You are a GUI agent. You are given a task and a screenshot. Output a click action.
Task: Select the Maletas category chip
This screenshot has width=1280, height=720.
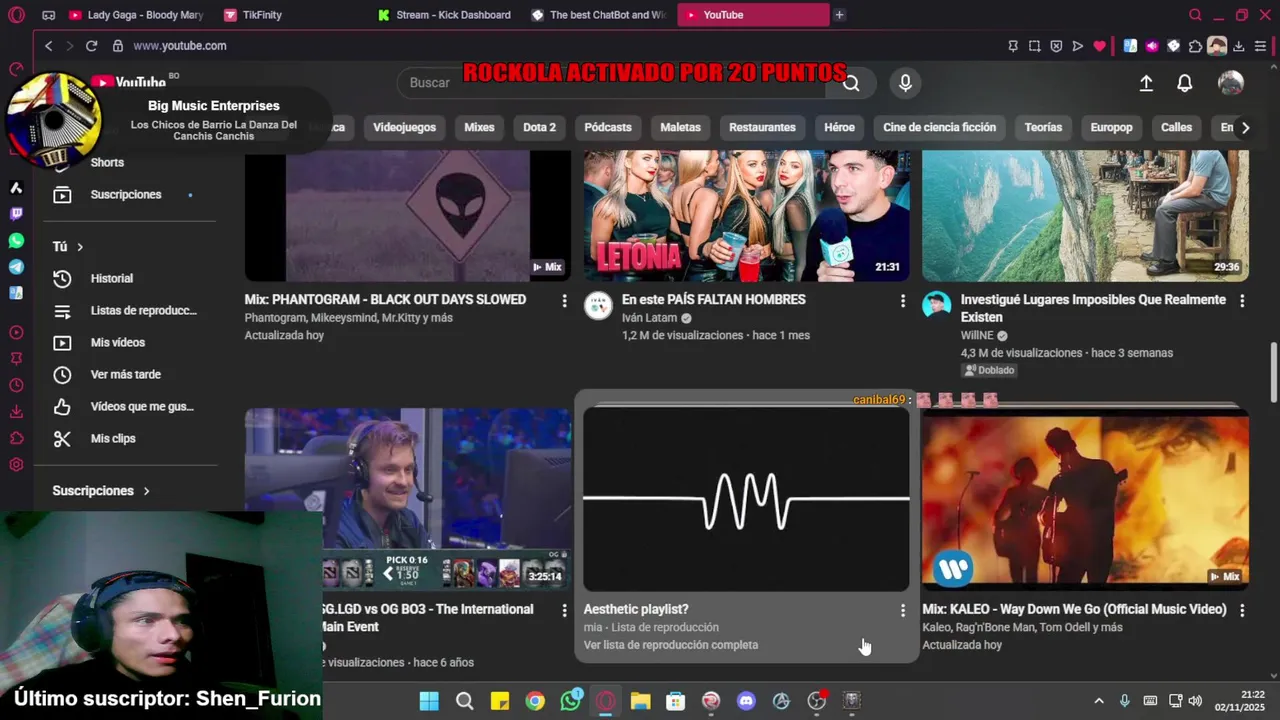680,128
